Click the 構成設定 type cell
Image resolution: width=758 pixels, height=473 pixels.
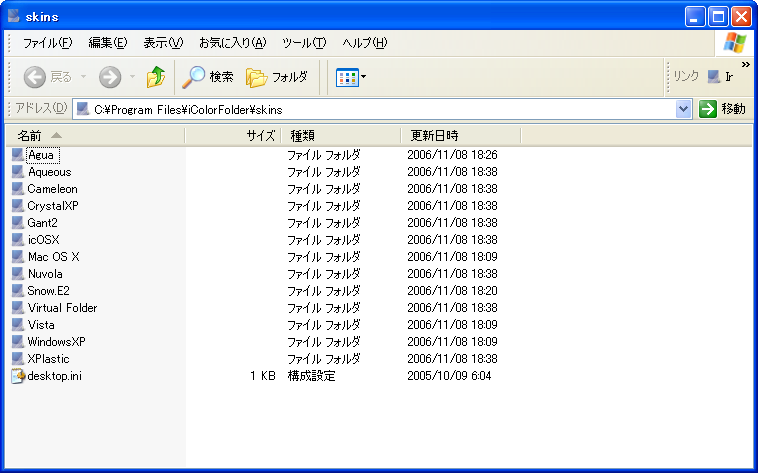coord(311,376)
